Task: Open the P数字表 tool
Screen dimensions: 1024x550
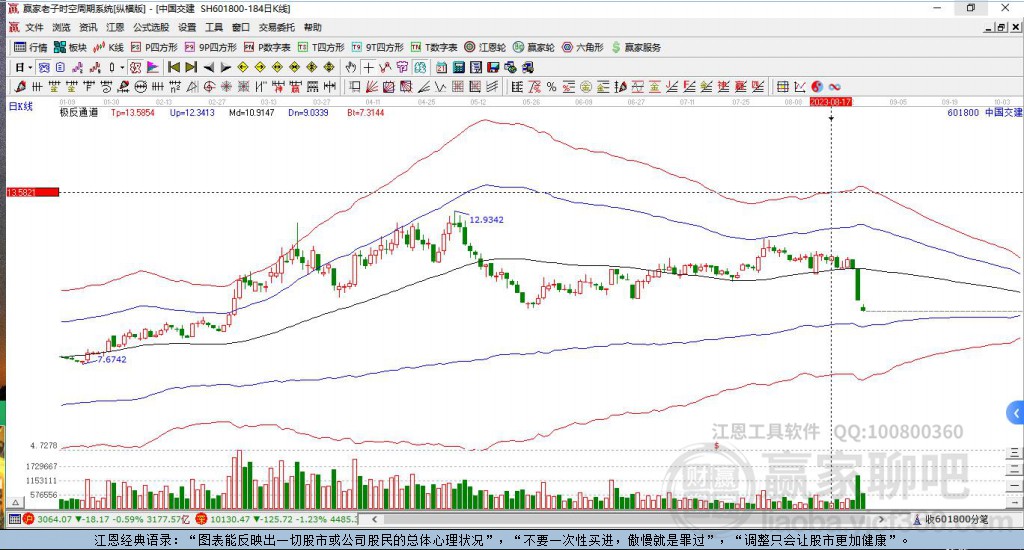Action: (267, 47)
